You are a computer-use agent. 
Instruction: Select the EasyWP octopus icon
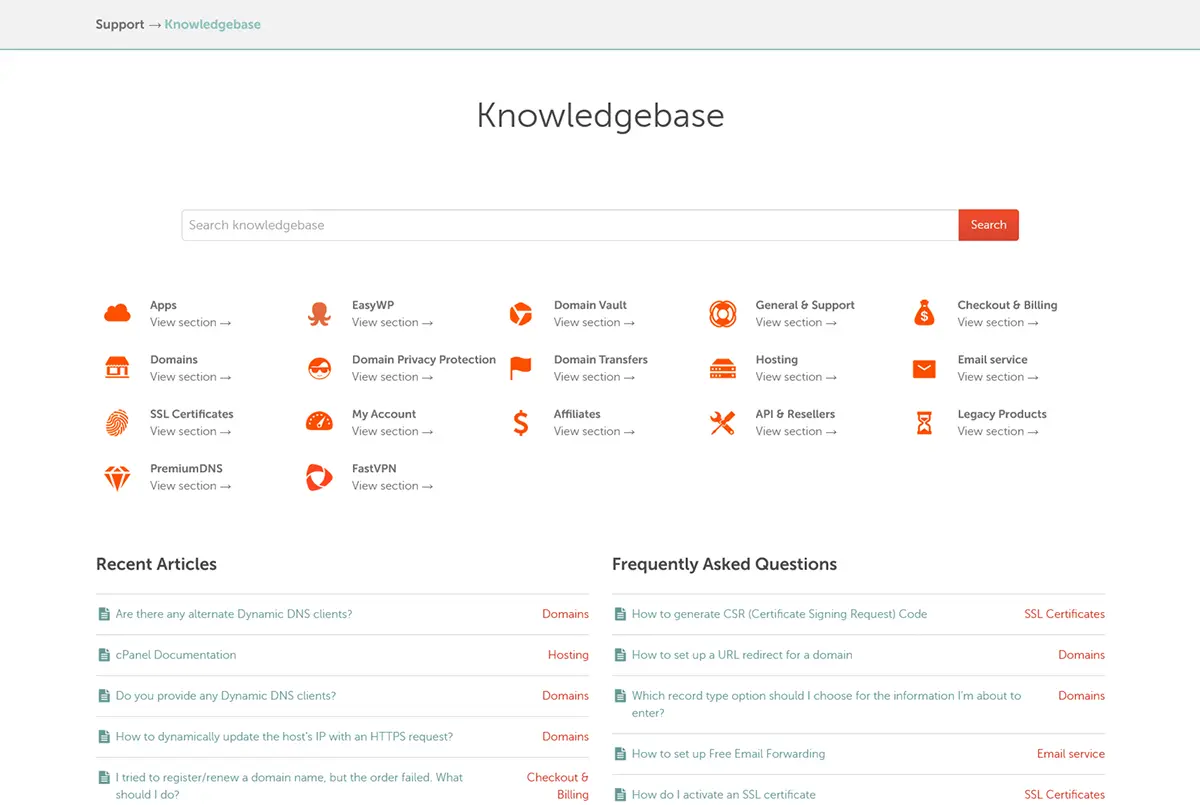318,312
